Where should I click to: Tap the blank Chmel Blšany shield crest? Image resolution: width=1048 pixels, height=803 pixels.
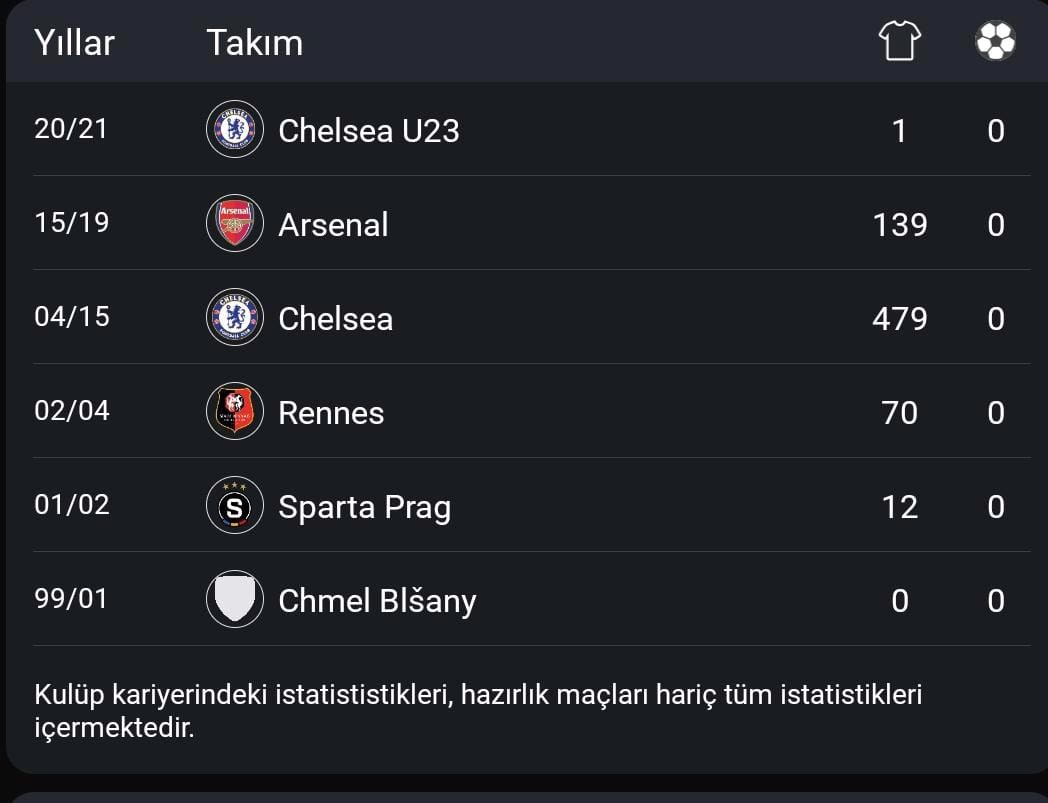tap(235, 599)
